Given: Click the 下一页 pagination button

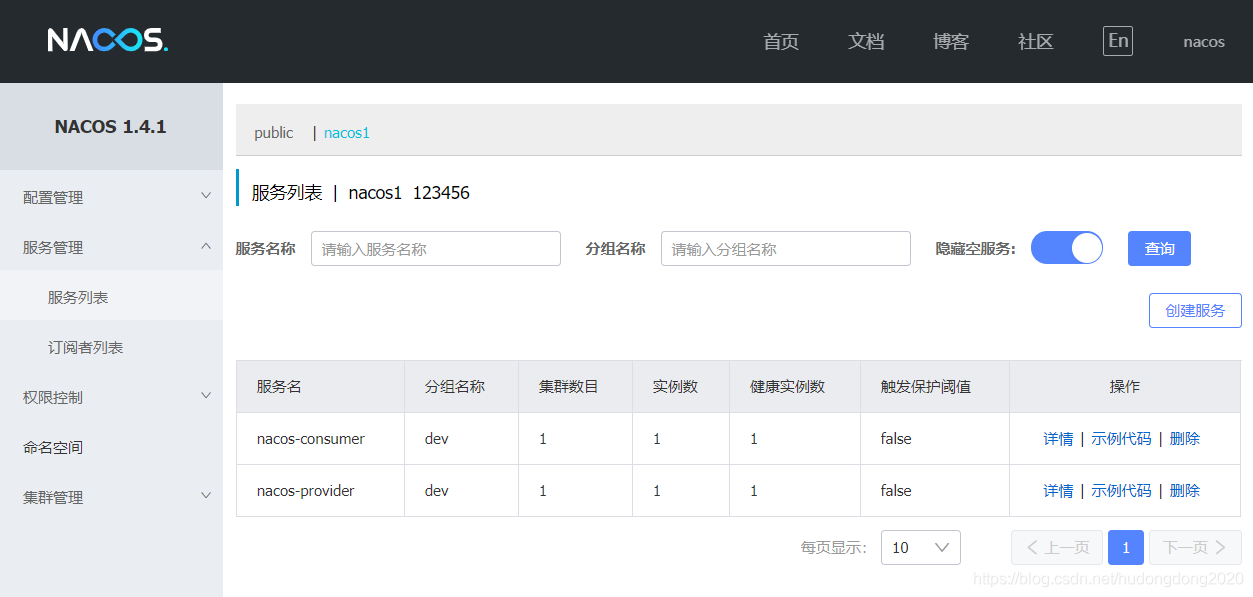Looking at the screenshot, I should (x=1195, y=547).
